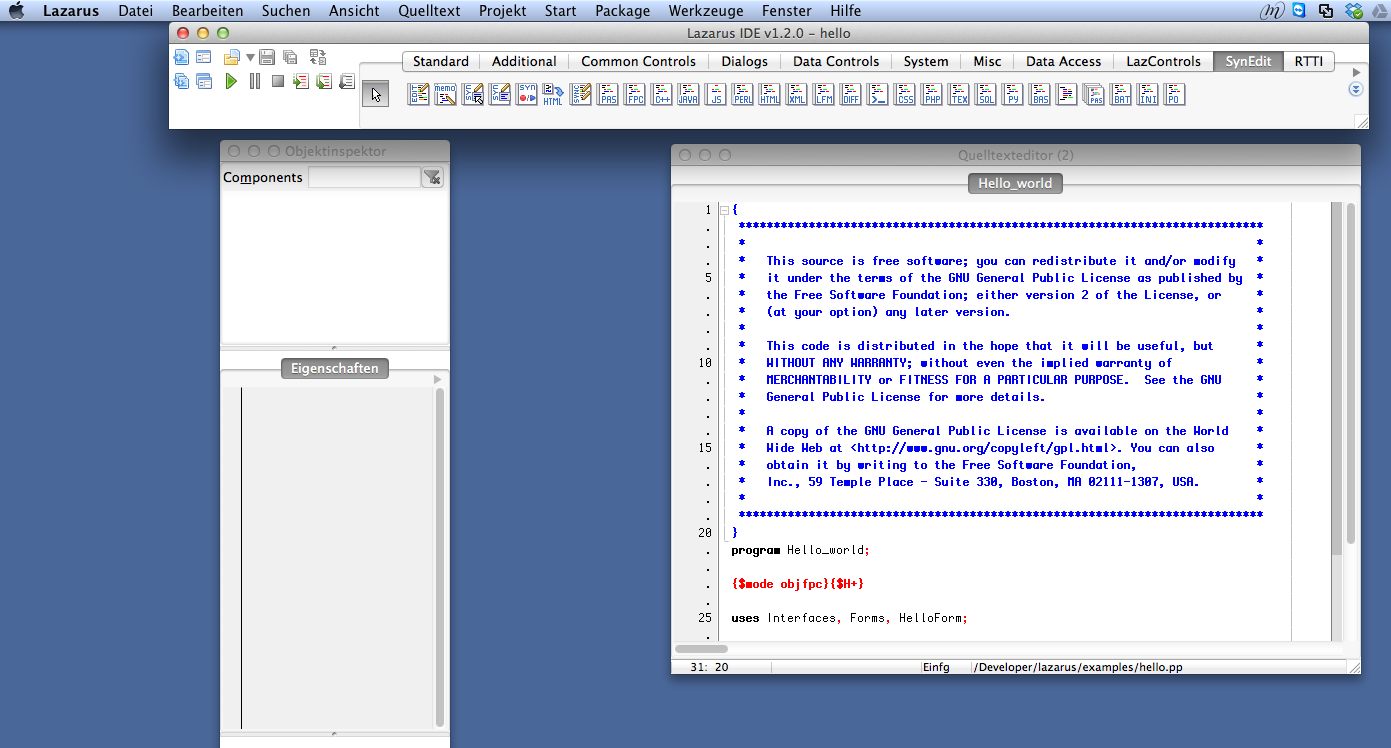Collapse the comment block fold at line 1

click(x=724, y=210)
